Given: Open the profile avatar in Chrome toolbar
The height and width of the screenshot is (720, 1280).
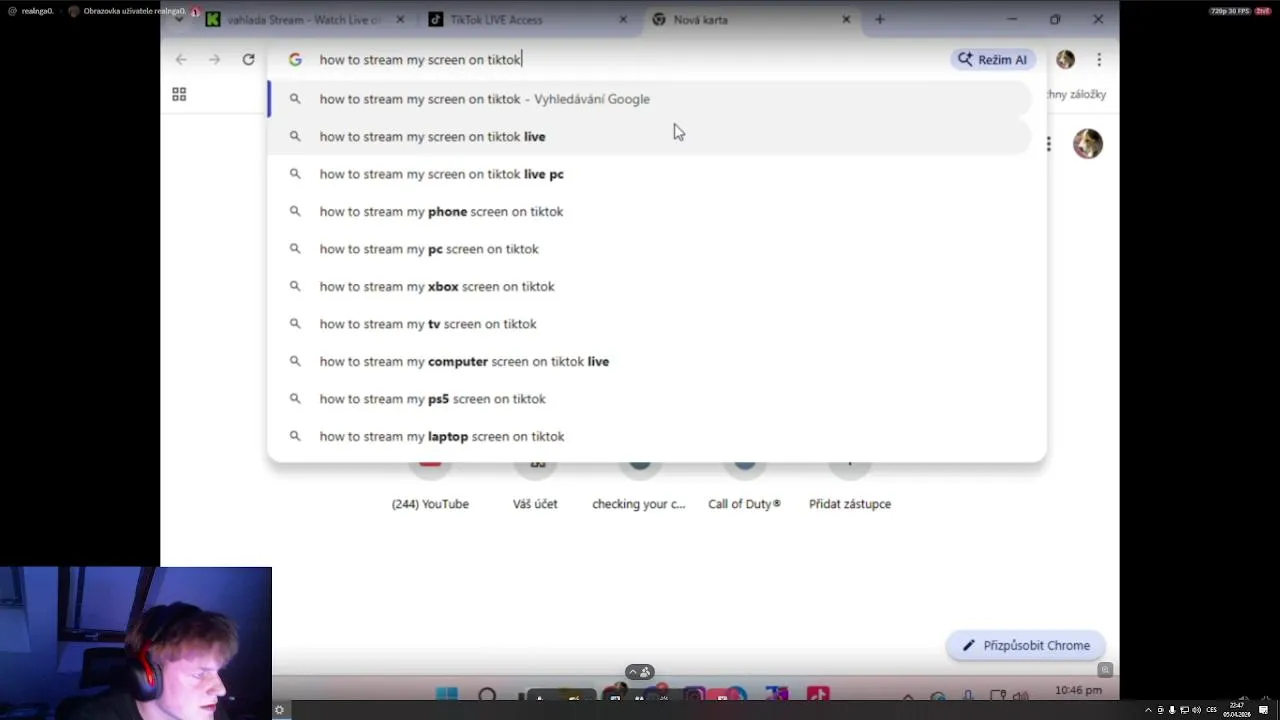Looking at the screenshot, I should point(1065,60).
